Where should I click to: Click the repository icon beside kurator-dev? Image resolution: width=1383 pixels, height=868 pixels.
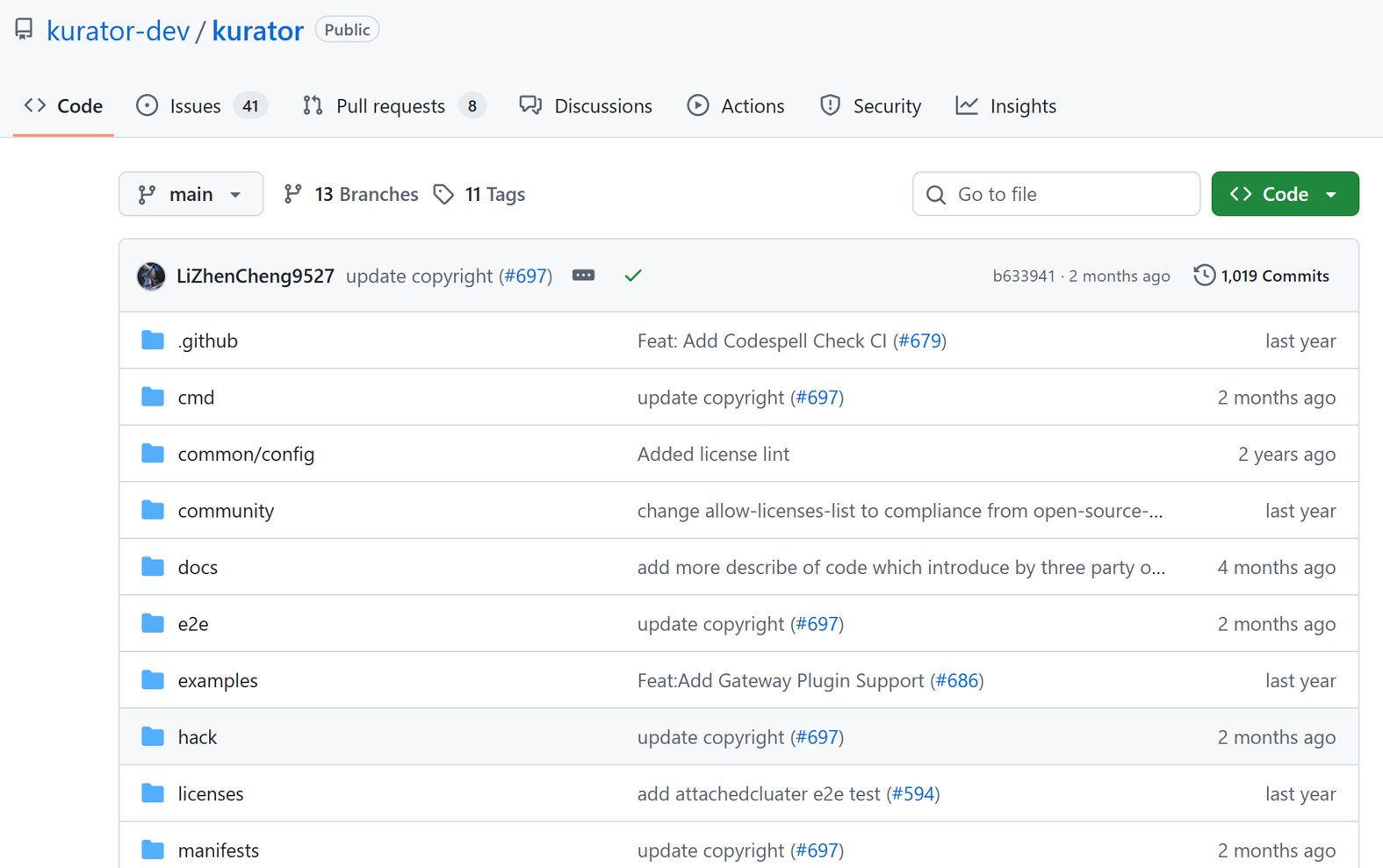pyautogui.click(x=24, y=30)
